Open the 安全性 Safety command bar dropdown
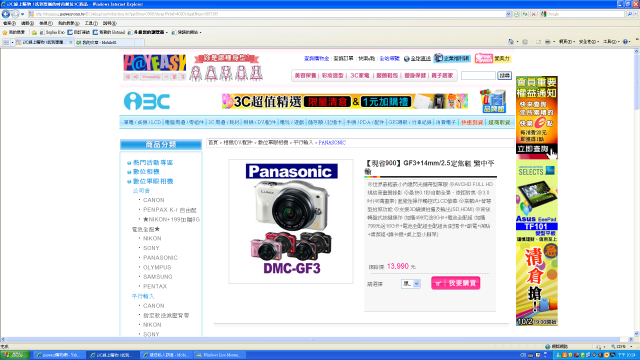Viewport: 640px width, 360px height. click(x=589, y=42)
